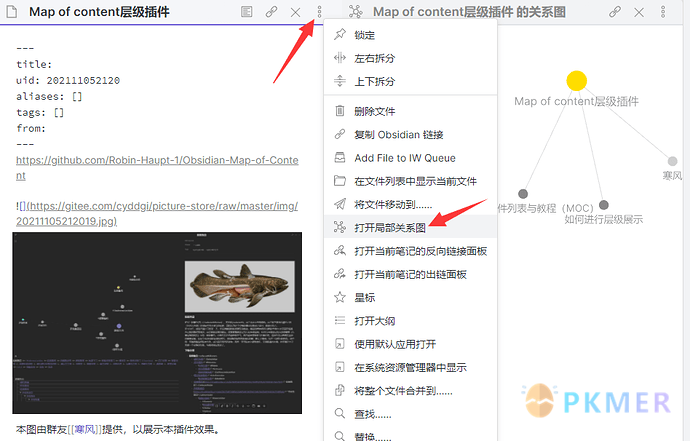This screenshot has height=441, width=690.
Task: Open the gitee picture-store image link
Action: [x=157, y=213]
